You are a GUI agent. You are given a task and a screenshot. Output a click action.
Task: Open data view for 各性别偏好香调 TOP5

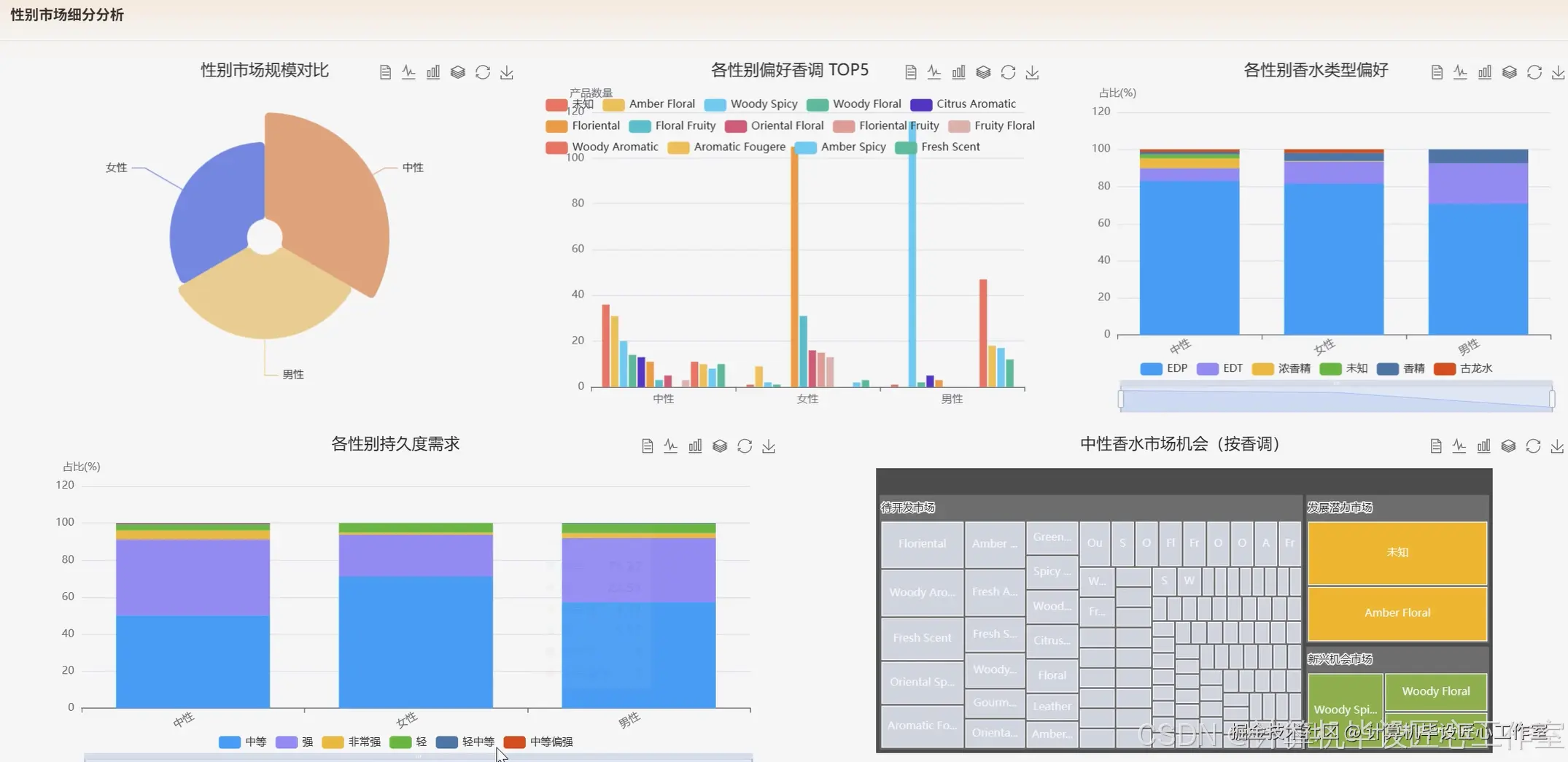coord(910,72)
